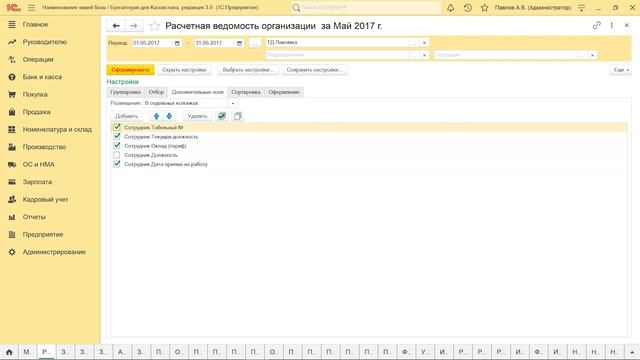The width and height of the screenshot is (640, 360).
Task: Open history clock icon
Action: click(468, 8)
